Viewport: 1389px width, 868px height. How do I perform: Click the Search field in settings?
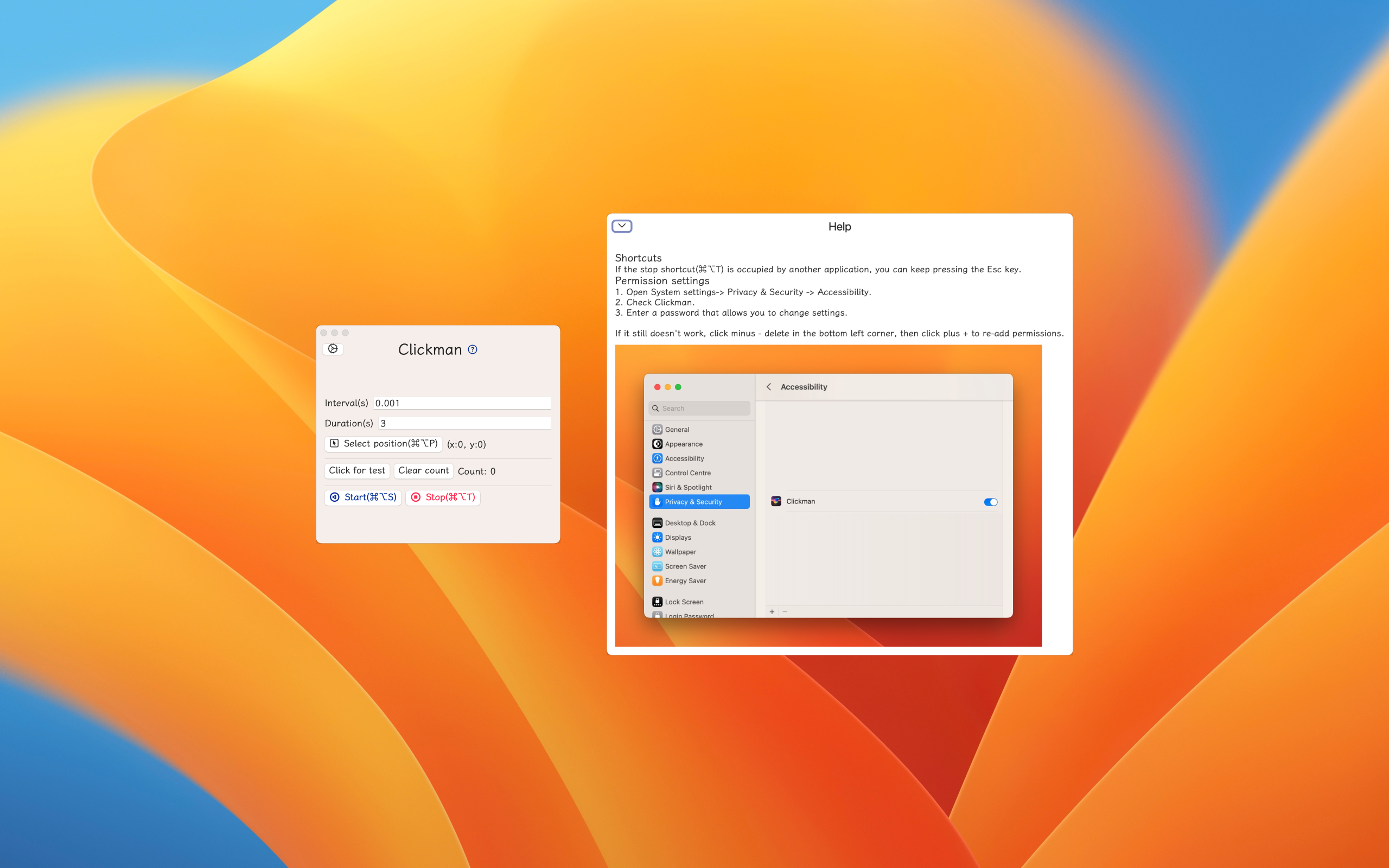coord(699,408)
